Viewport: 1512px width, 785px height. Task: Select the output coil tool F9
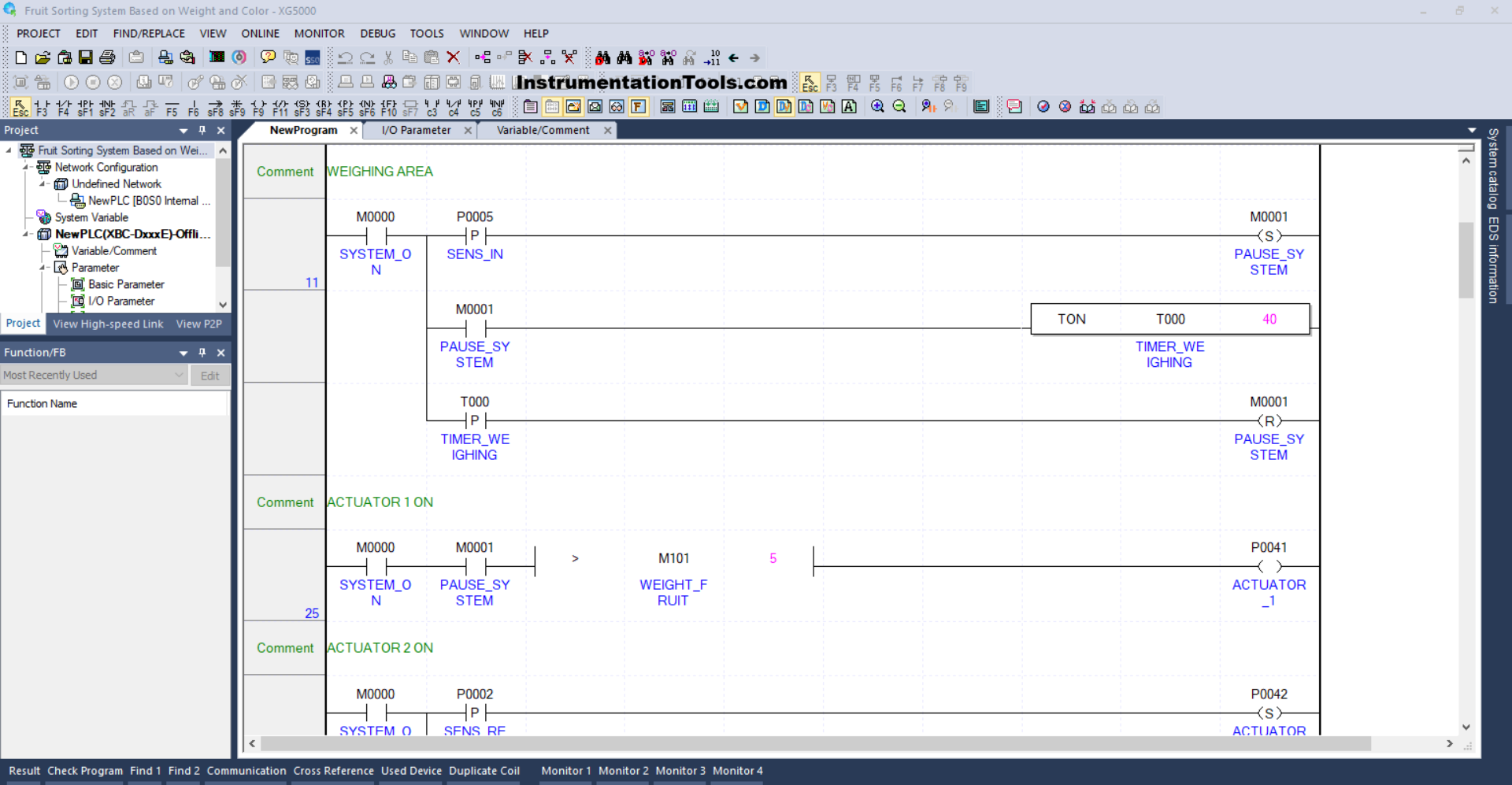coord(258,106)
